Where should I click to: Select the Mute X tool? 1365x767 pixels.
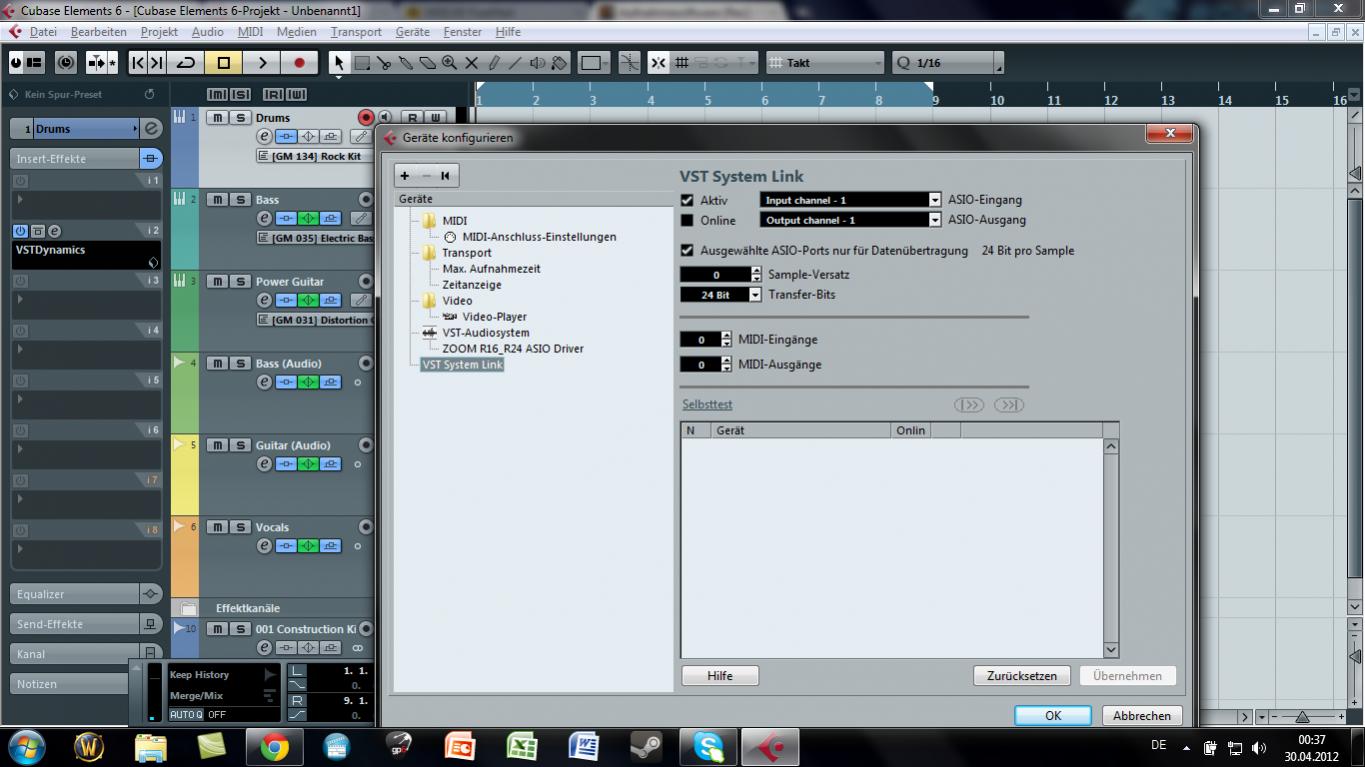[472, 63]
